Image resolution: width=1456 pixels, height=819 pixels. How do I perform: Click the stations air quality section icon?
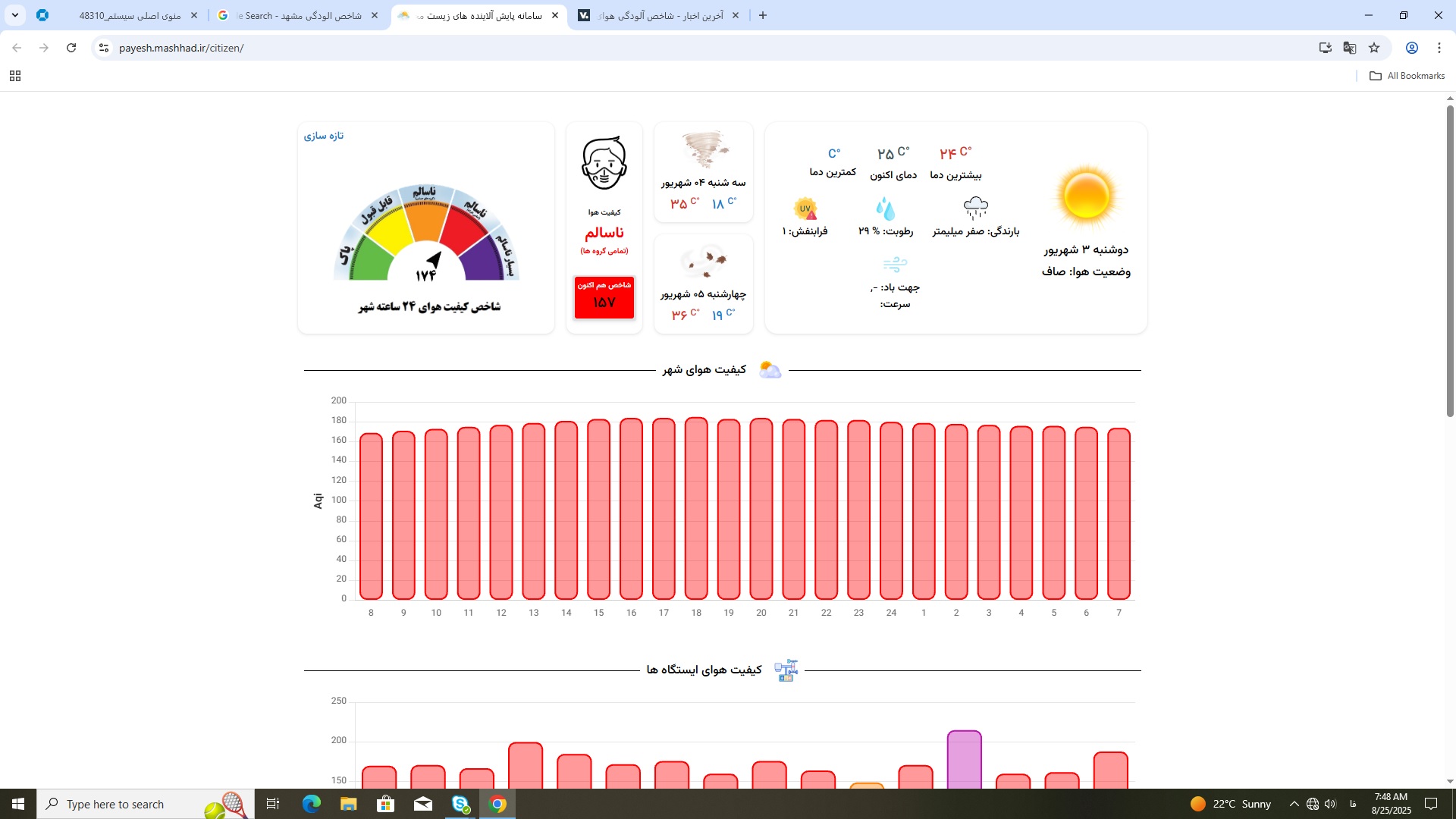tap(786, 670)
